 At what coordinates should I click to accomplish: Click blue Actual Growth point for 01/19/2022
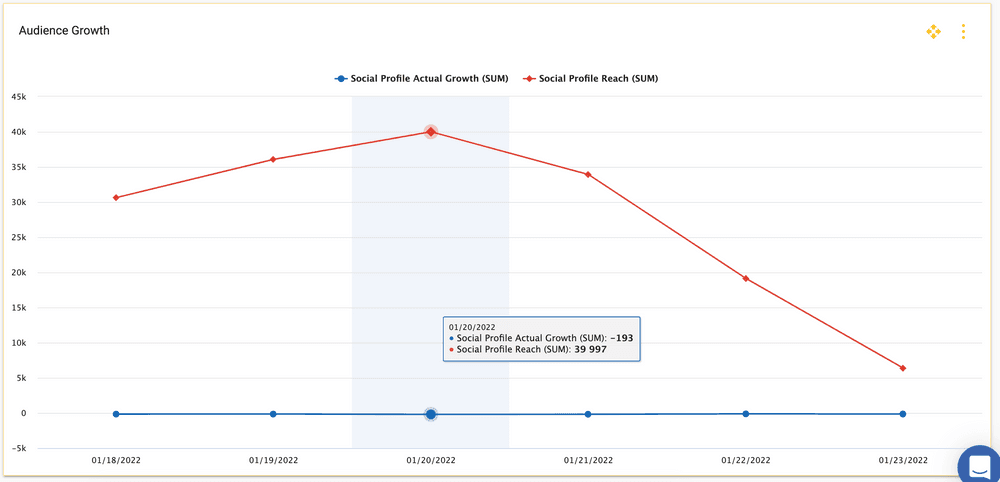click(273, 414)
